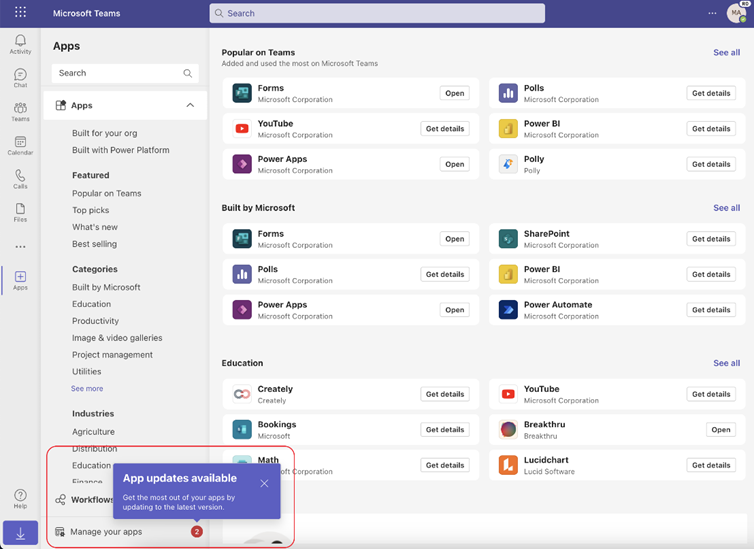
Task: Click the Power Automate app icon
Action: click(508, 310)
